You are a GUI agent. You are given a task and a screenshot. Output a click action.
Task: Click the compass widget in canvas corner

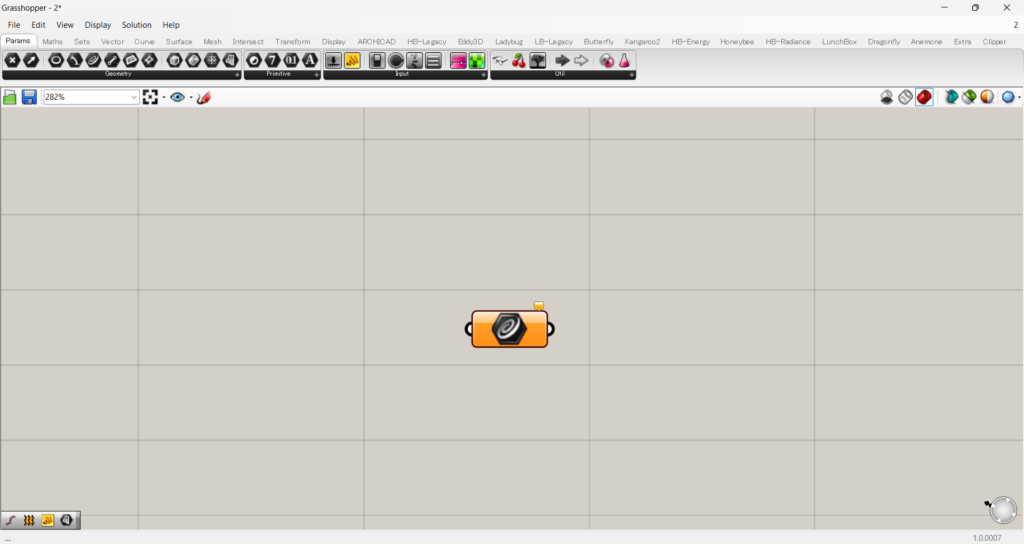[1001, 510]
